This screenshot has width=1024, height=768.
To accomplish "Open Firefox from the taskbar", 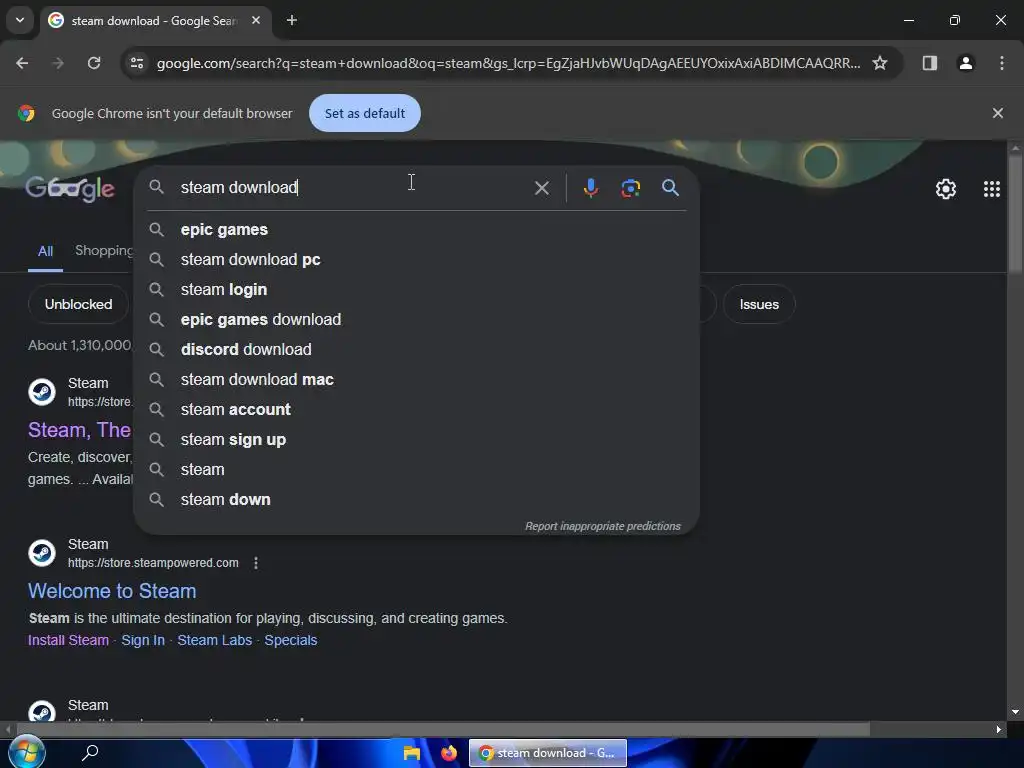I will 449,753.
